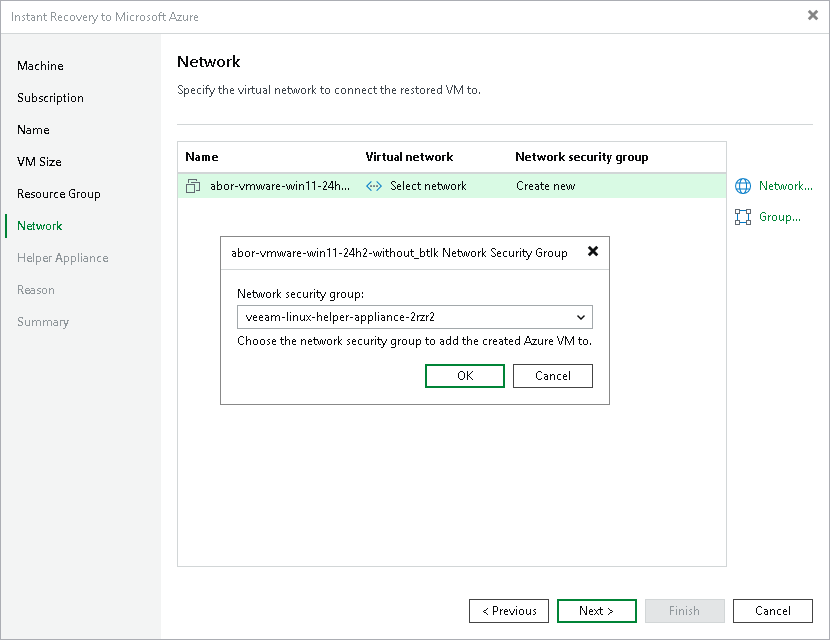Confirm with the OK button
This screenshot has height=640, width=830.
click(x=465, y=376)
